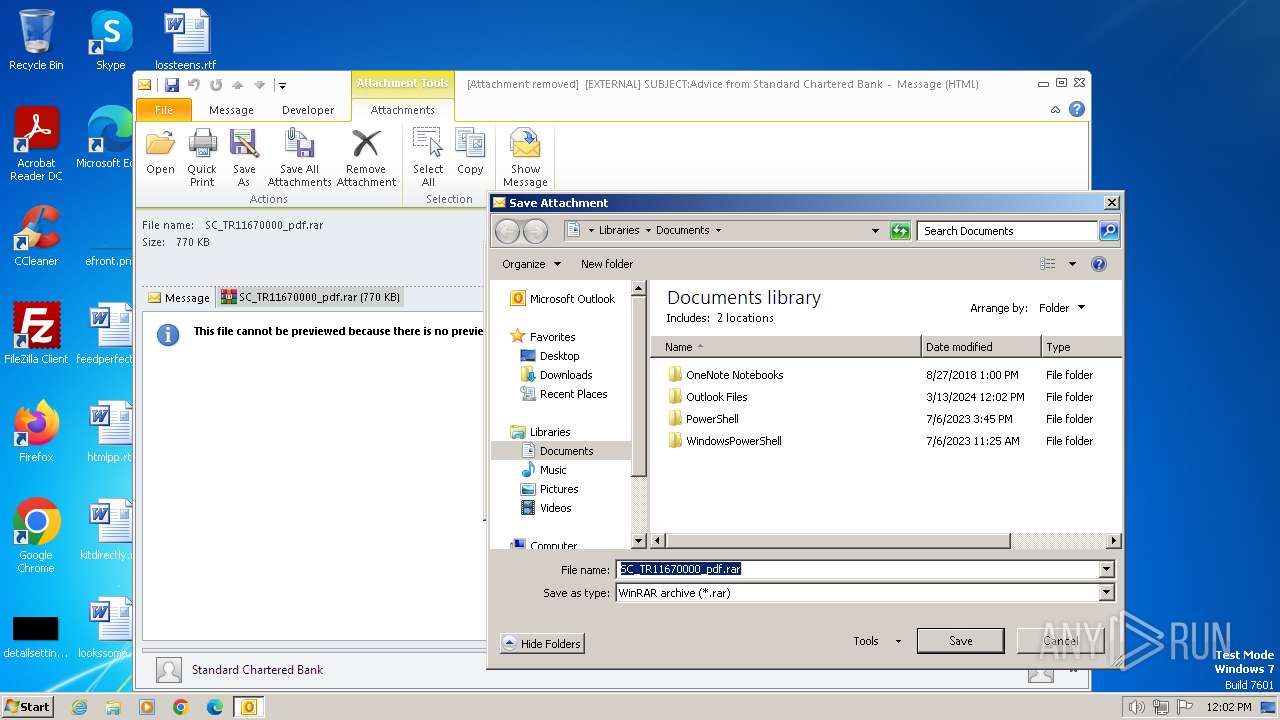Select Documents library in navigation pane

[x=560, y=451]
